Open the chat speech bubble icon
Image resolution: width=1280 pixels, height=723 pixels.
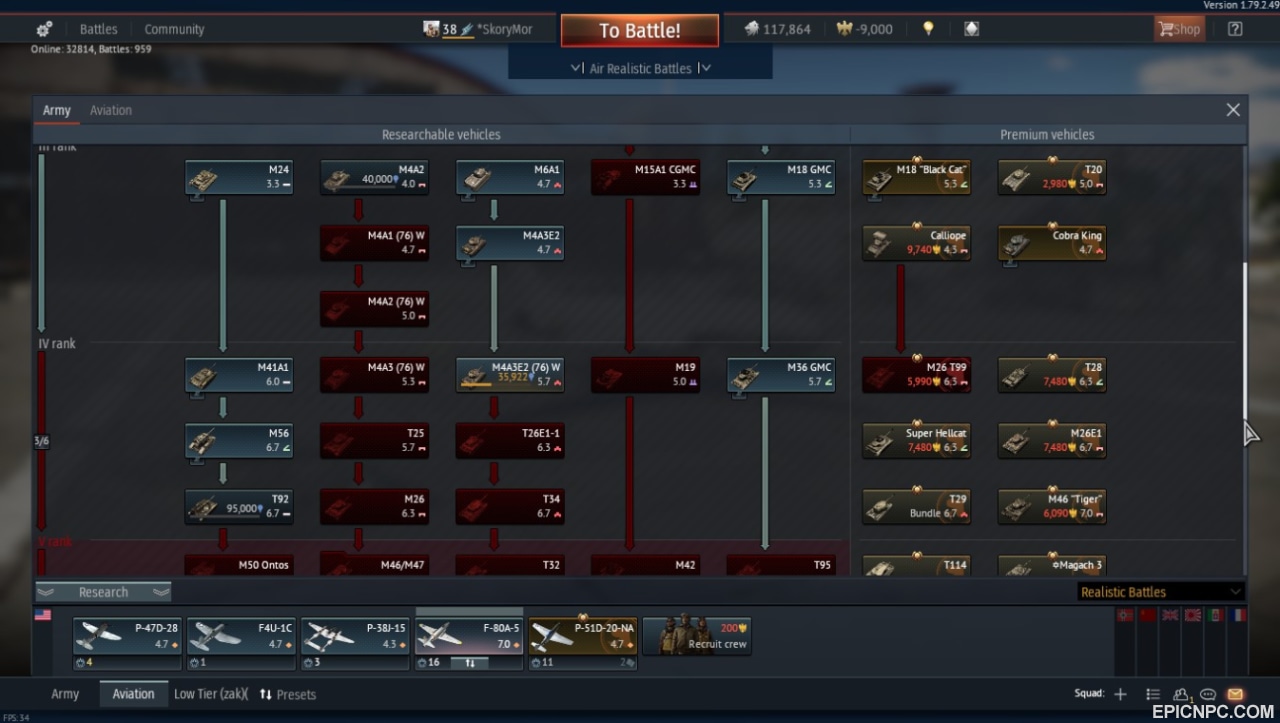pos(1208,694)
